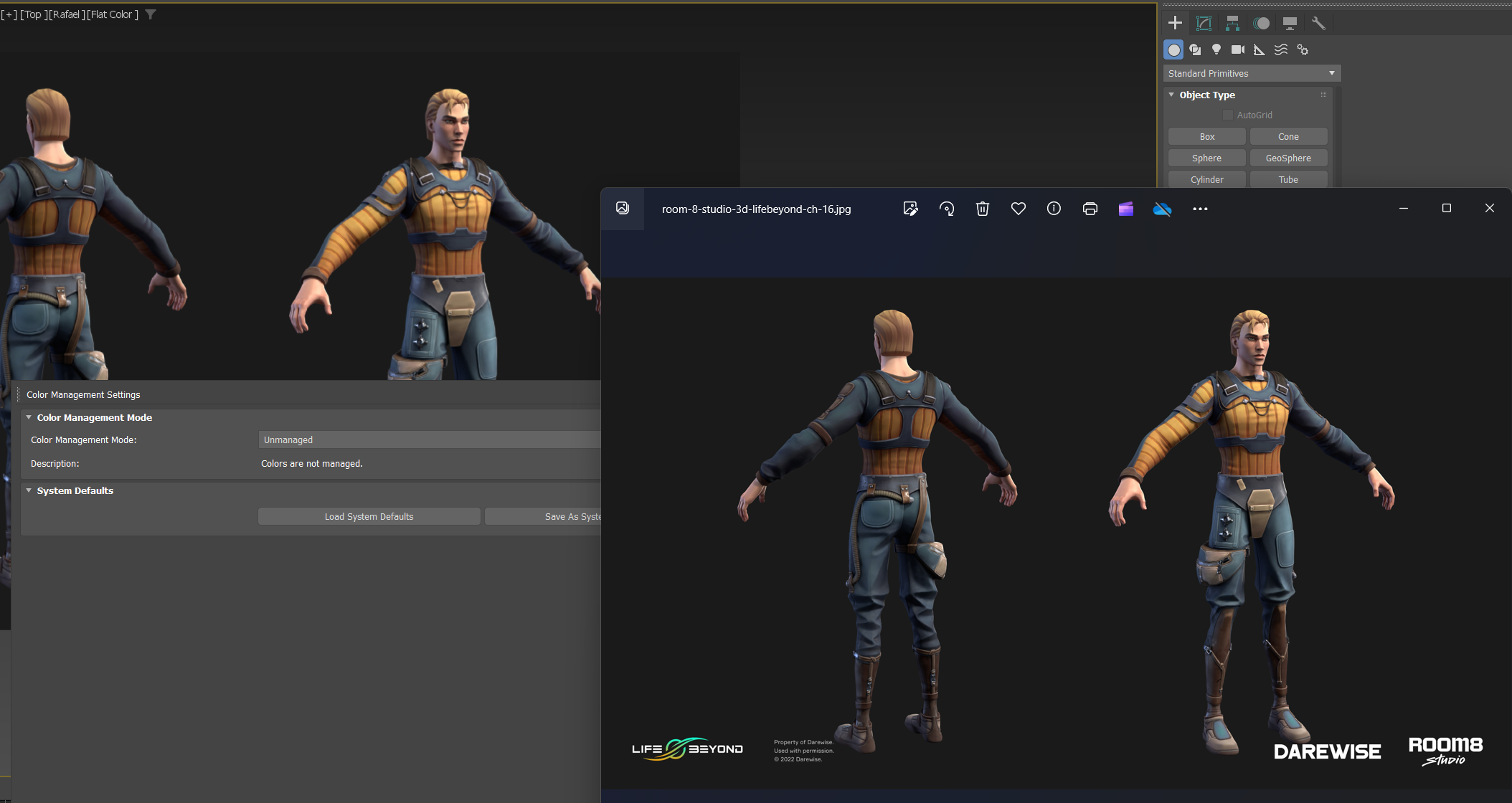
Task: Select the Geometry category icon
Action: [1173, 49]
